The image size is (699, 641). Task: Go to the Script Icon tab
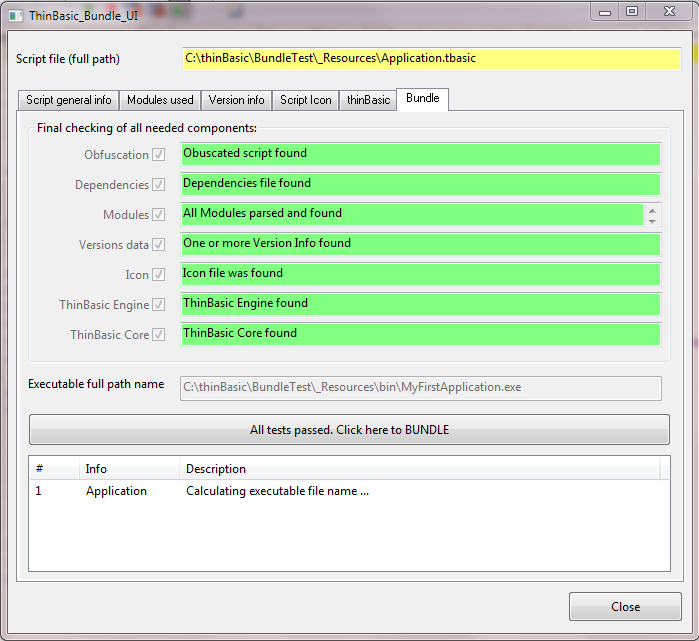coord(305,100)
